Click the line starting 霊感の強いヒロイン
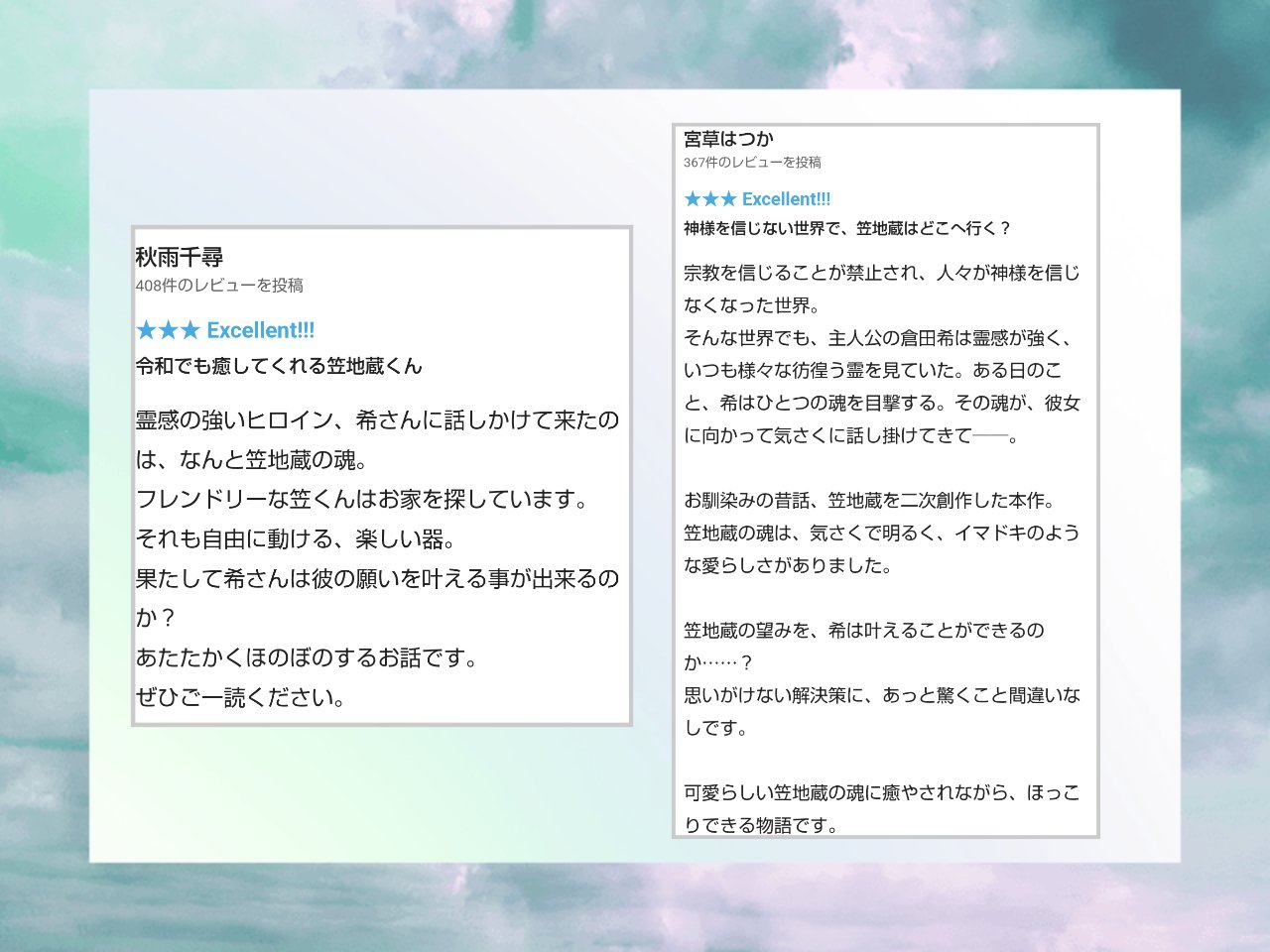 pyautogui.click(x=377, y=420)
